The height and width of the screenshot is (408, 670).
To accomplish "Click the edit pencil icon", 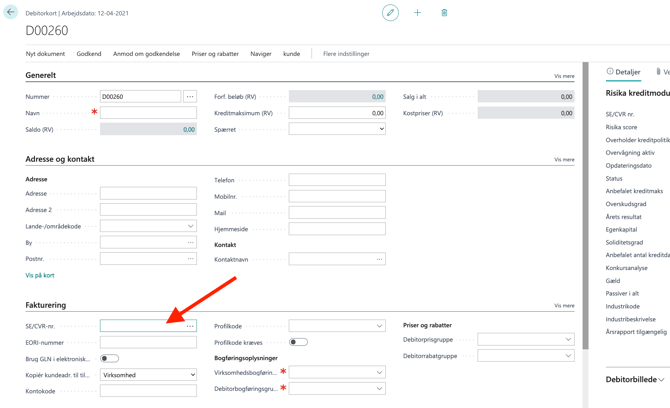I will point(390,13).
